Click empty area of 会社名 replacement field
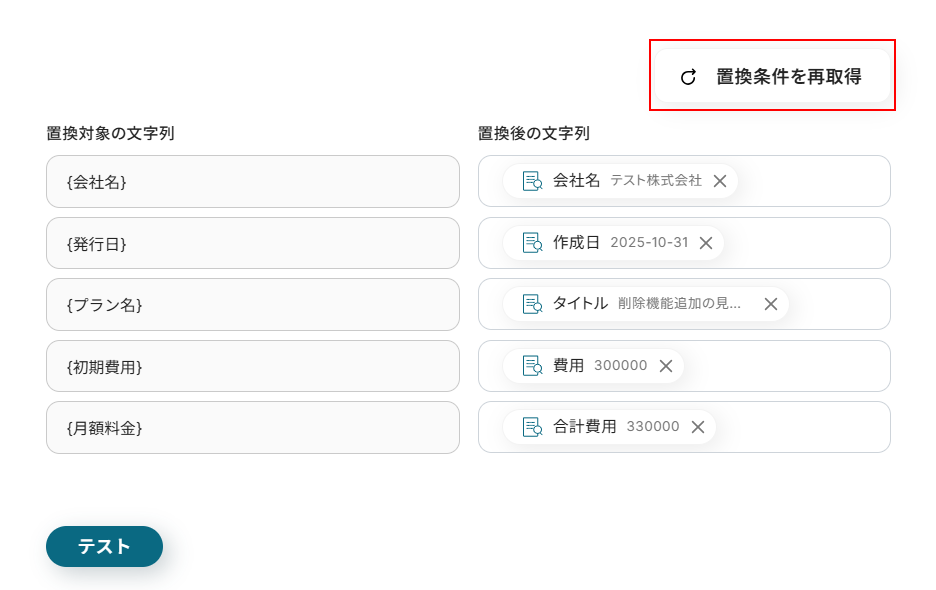 (x=815, y=181)
